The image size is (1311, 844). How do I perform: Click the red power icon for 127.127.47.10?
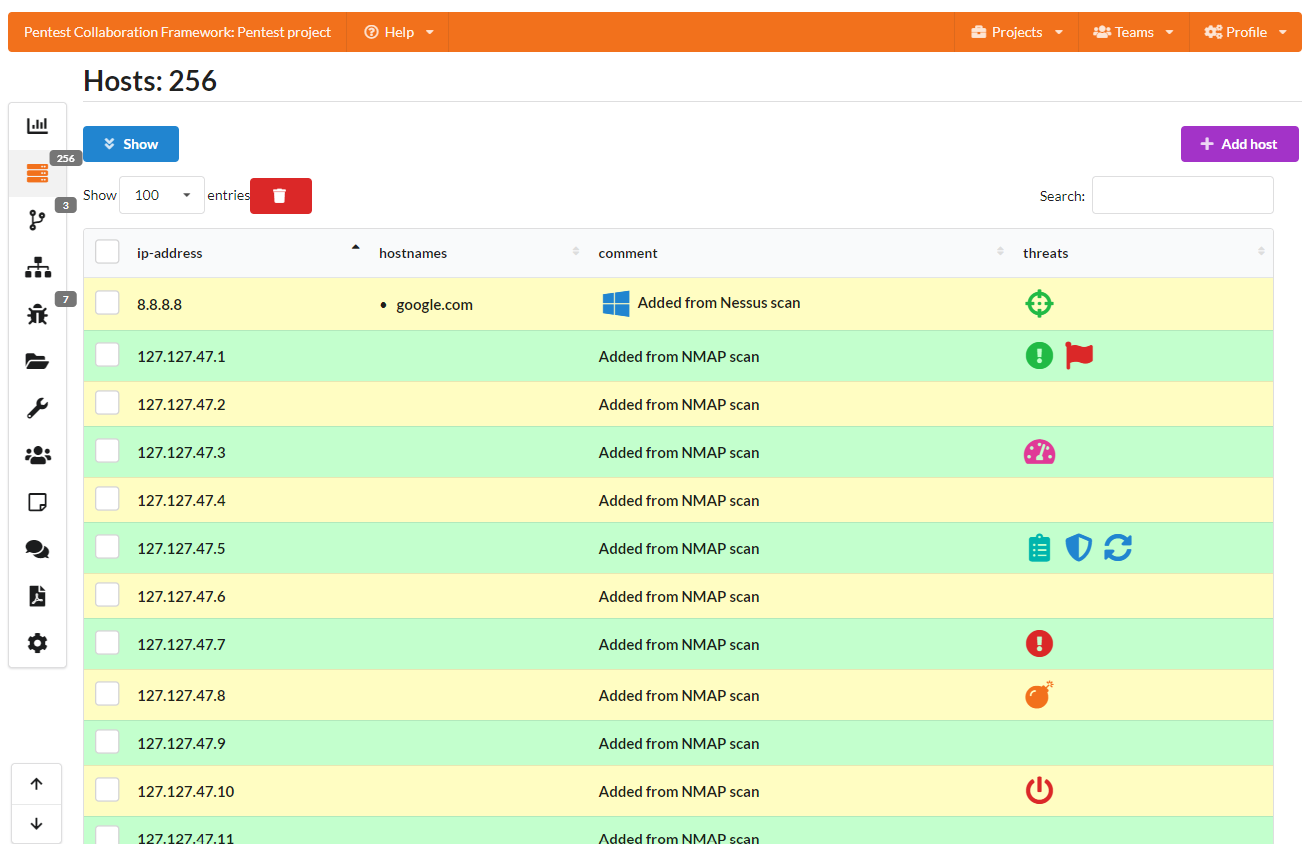(x=1039, y=791)
